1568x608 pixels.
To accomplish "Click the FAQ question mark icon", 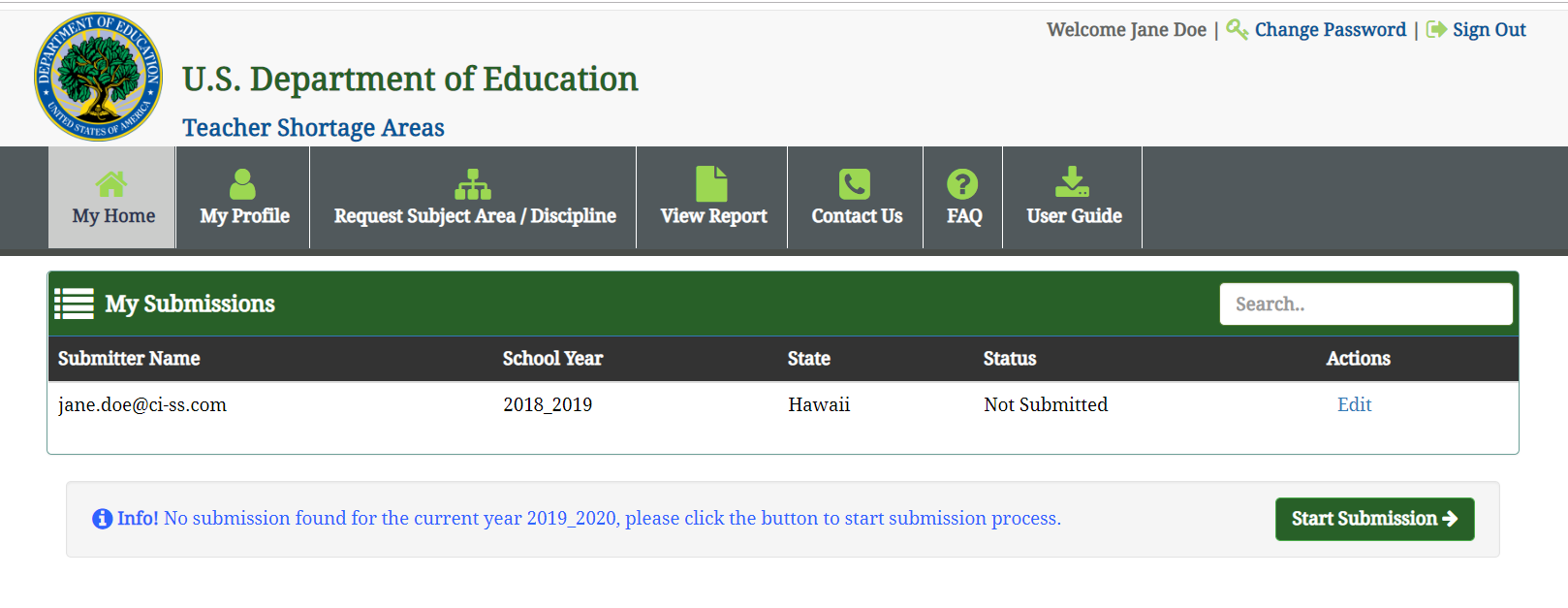I will pyautogui.click(x=962, y=184).
